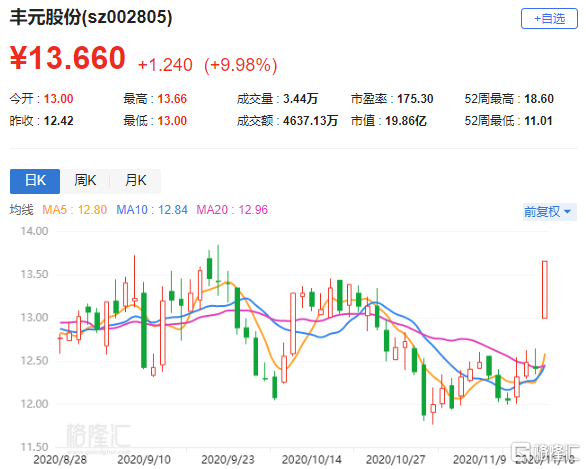Viewport: 586px width, 469px height.
Task: Open the 前复权 adjustment dropdown
Action: click(549, 212)
